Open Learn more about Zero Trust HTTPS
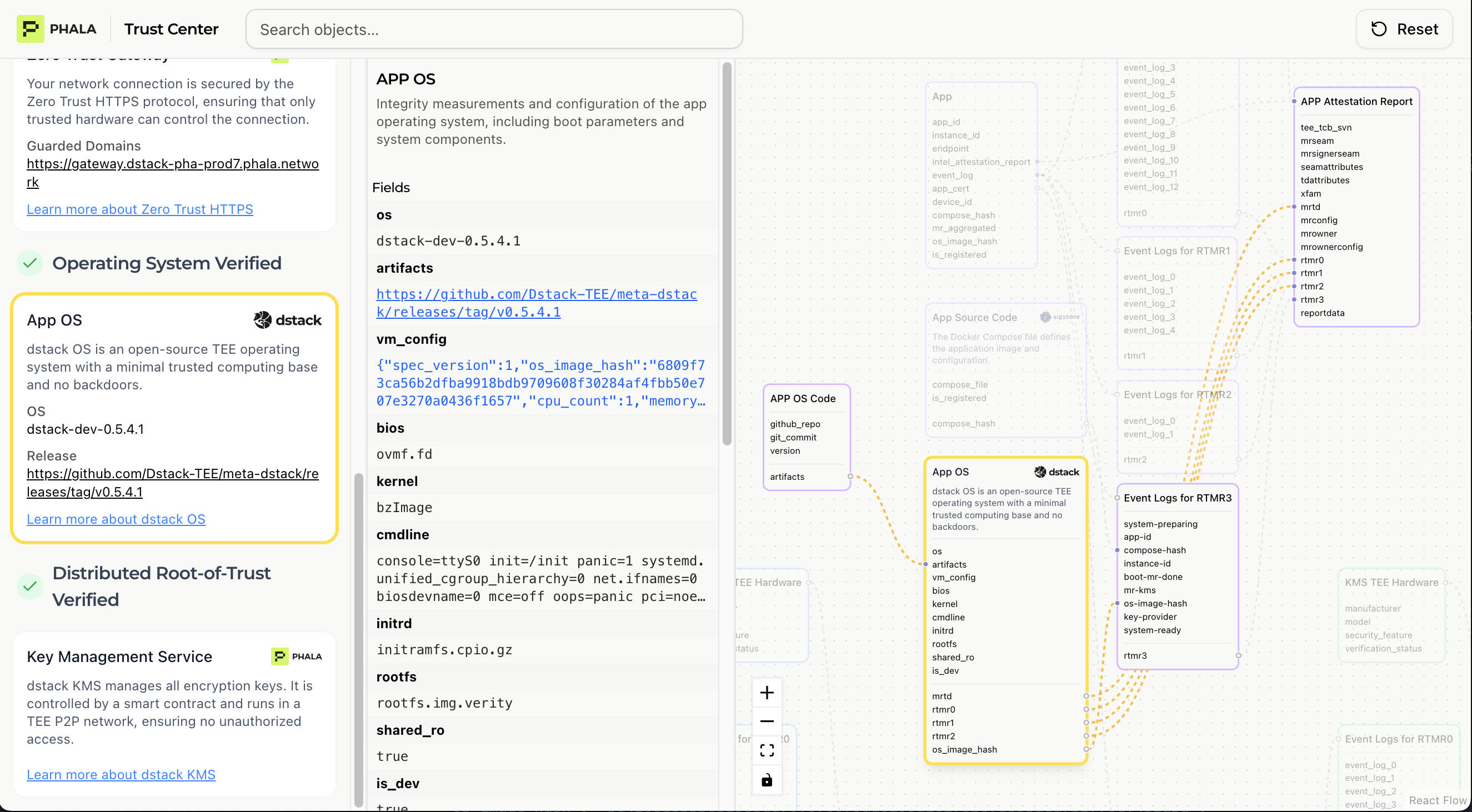1472x812 pixels. tap(139, 209)
